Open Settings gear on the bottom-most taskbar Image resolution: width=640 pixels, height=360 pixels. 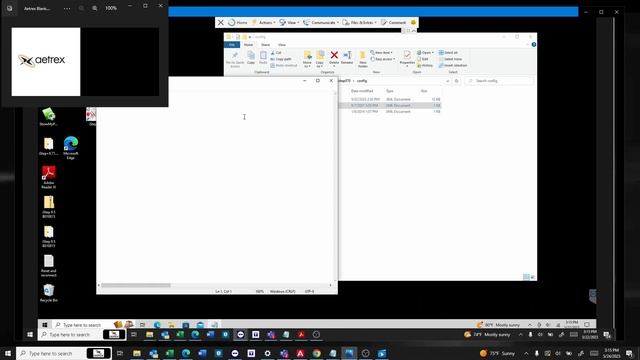(267, 353)
